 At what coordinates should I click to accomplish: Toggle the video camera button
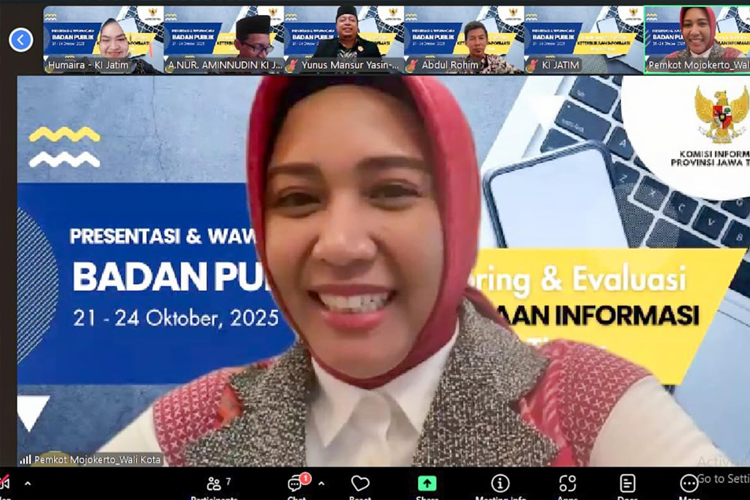(x=5, y=485)
